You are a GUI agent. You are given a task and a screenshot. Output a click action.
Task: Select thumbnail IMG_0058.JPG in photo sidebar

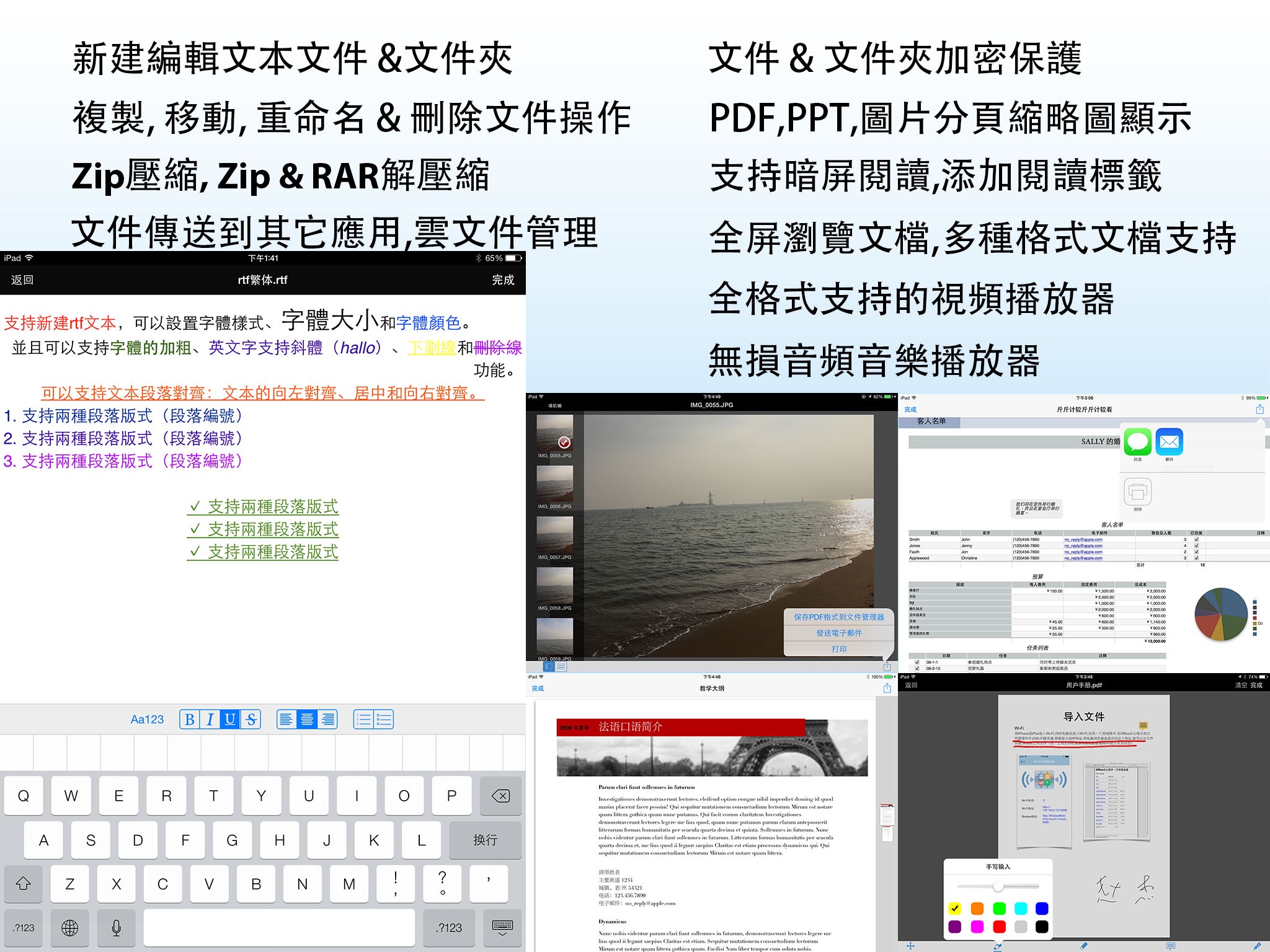pyautogui.click(x=554, y=586)
